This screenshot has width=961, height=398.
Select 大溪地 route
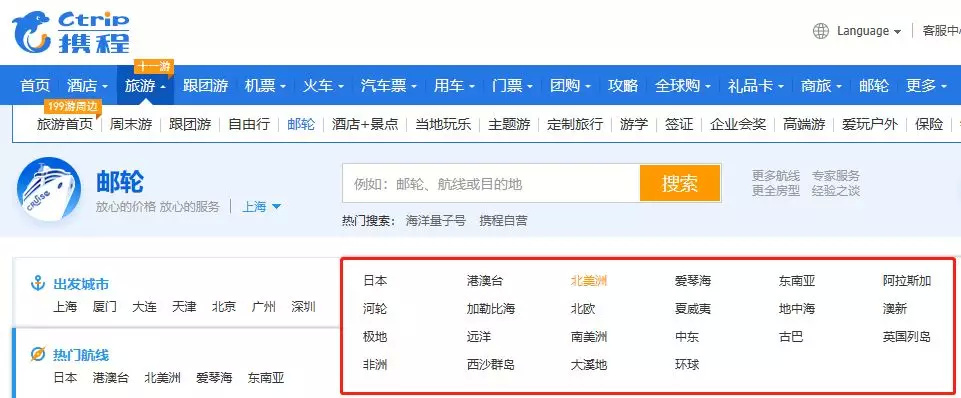pos(588,365)
